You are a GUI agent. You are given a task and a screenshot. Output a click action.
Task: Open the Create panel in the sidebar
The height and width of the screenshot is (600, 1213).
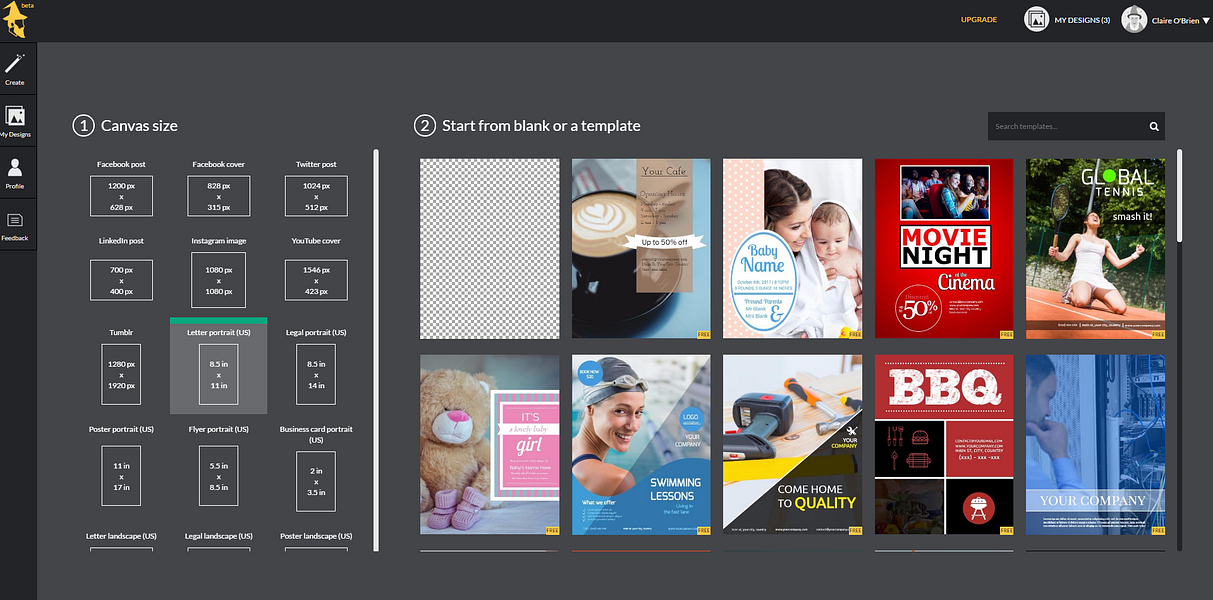(16, 68)
